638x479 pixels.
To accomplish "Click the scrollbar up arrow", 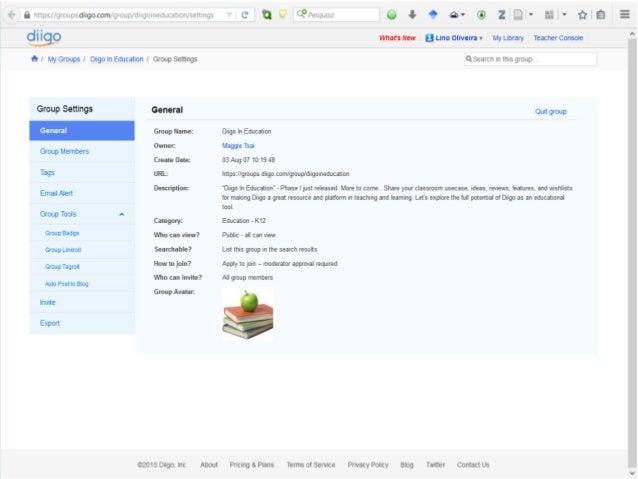I will pyautogui.click(x=632, y=35).
